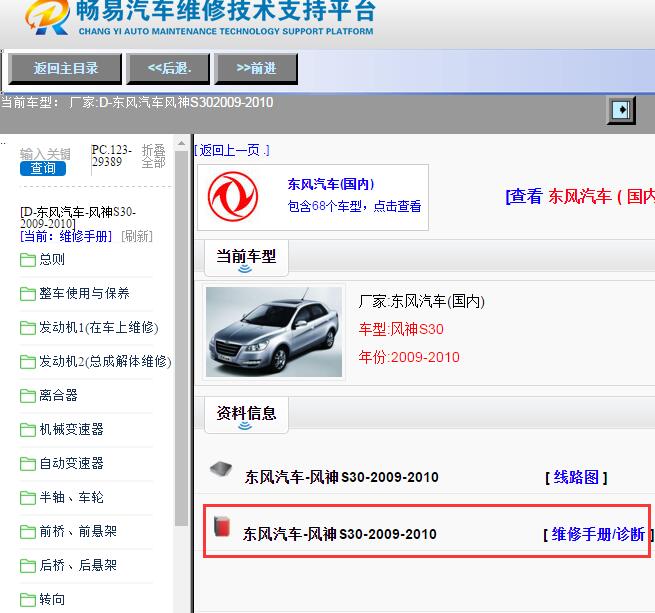Click the 输入关键 keyword input field
The height and width of the screenshot is (613, 655).
(x=45, y=154)
